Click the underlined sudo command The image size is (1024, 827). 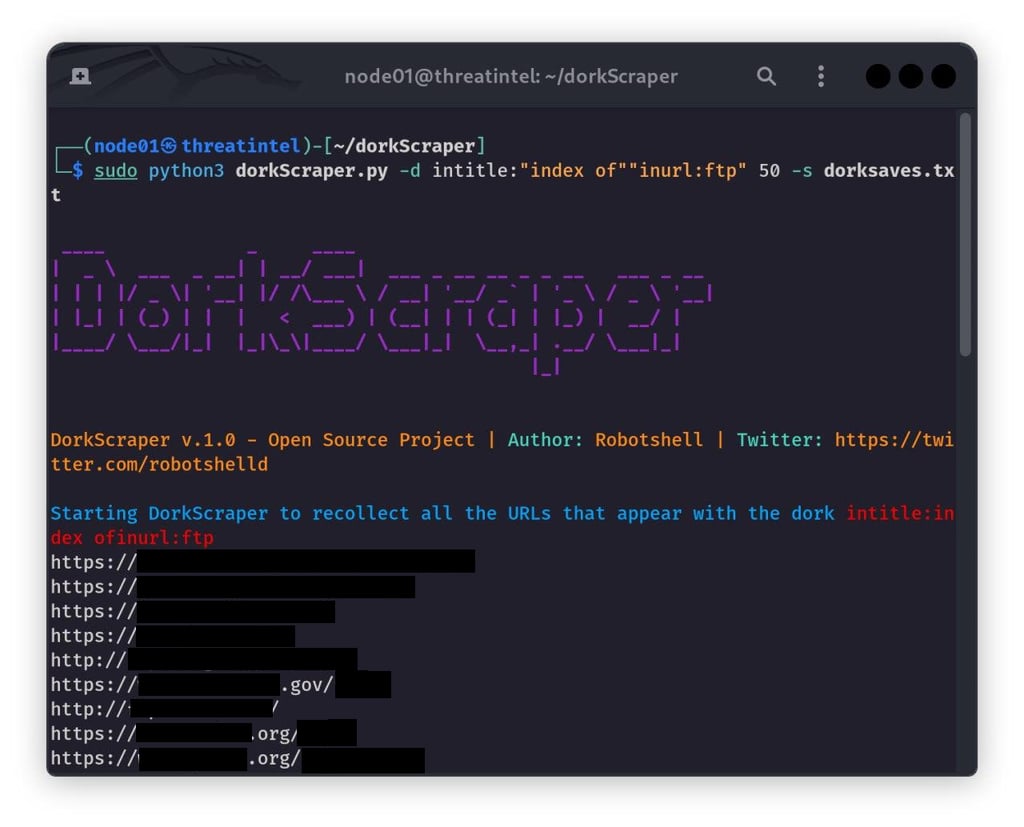[116, 170]
